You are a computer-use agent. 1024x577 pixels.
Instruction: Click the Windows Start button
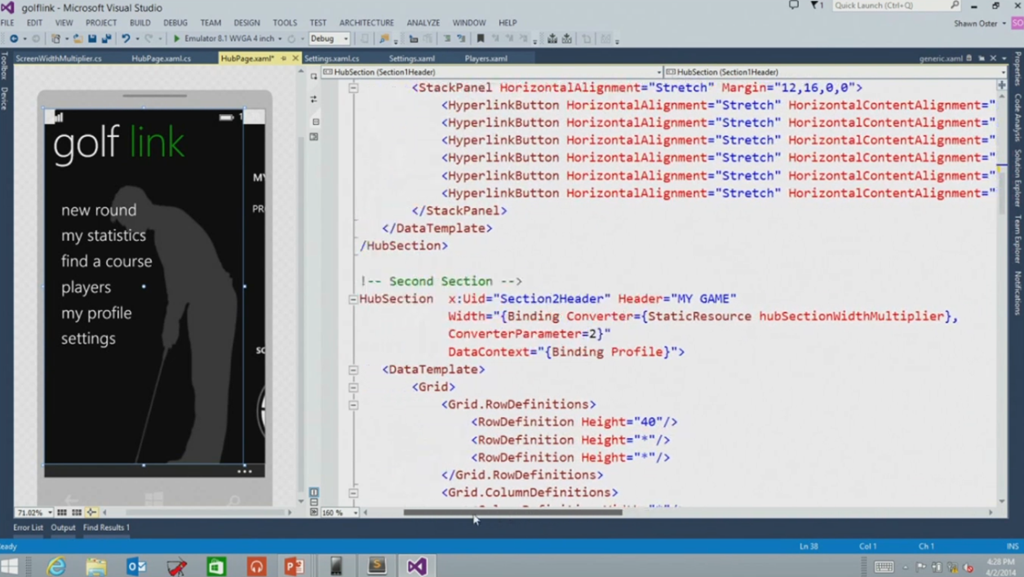point(10,566)
